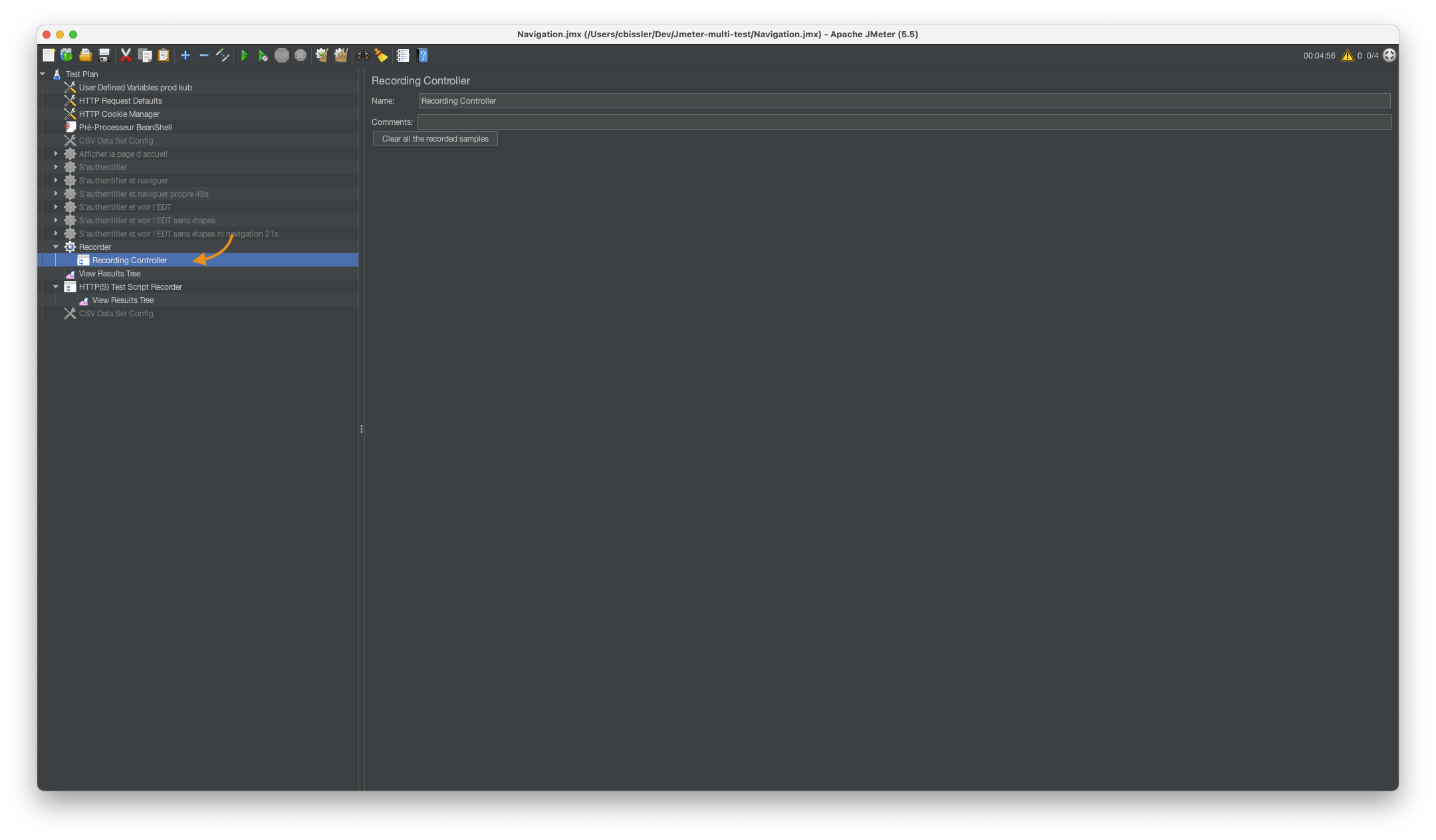Click Start no pauses icon
This screenshot has width=1436, height=840.
pyautogui.click(x=263, y=55)
